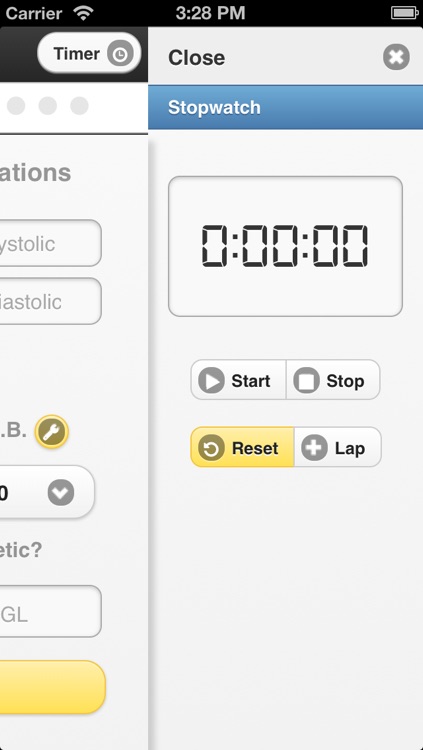
Task: Tap the Diastolic input field
Action: click(51, 301)
